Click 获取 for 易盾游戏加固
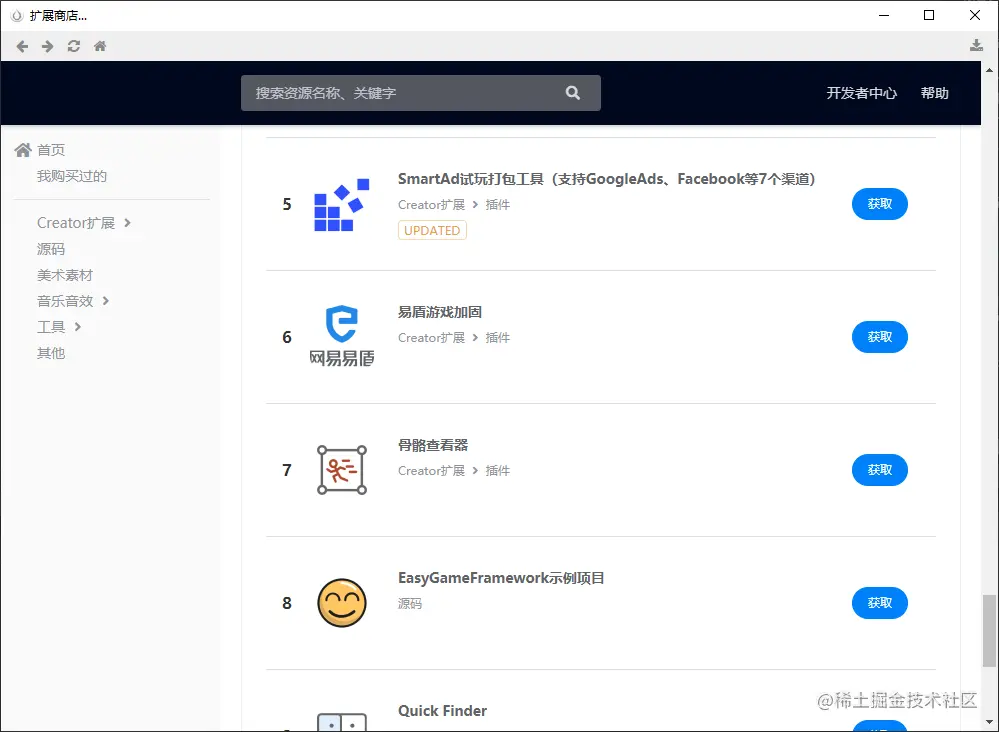This screenshot has height=732, width=999. (x=879, y=337)
